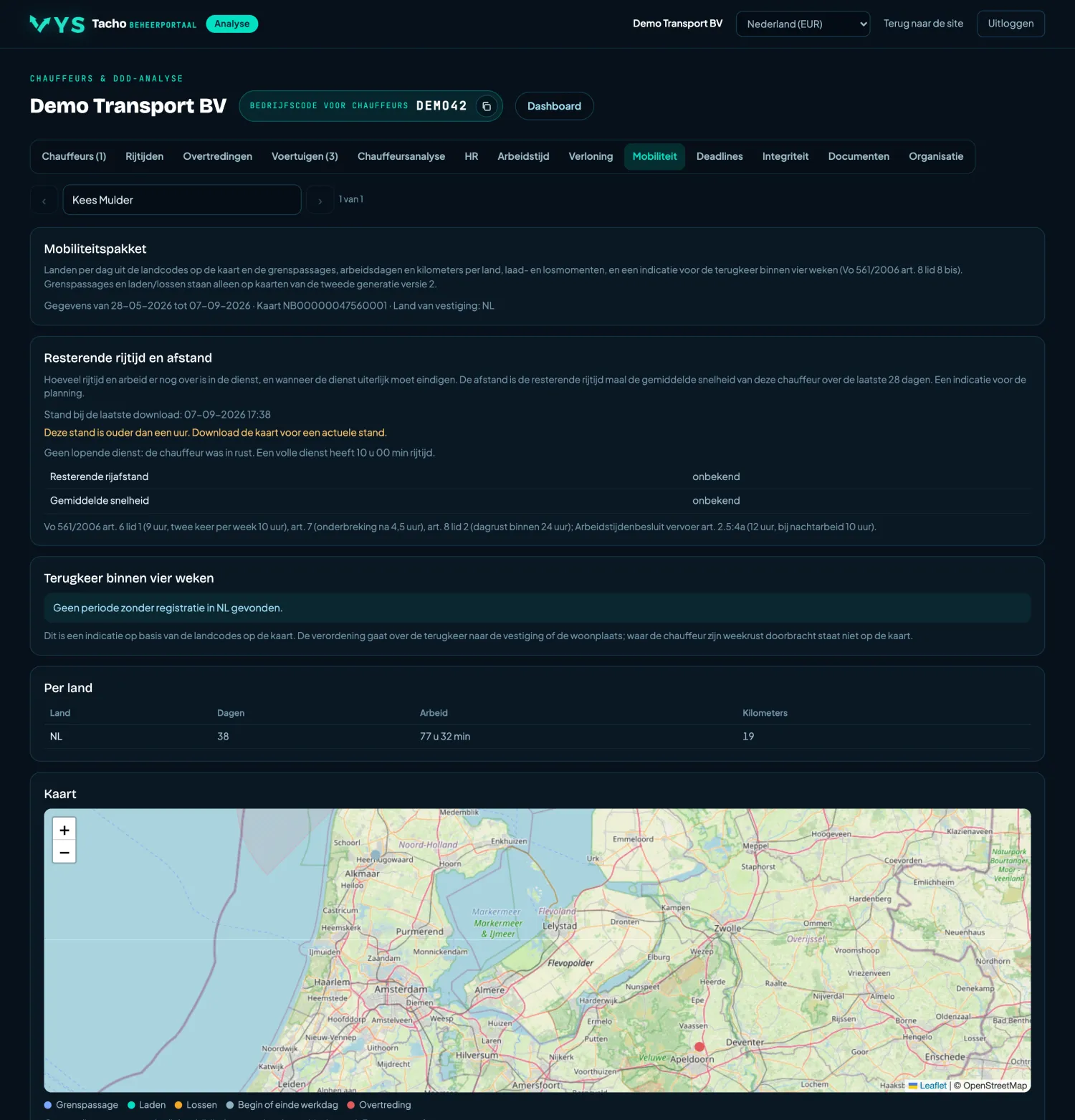
Task: Click the Overtreding legend dot
Action: (351, 1105)
